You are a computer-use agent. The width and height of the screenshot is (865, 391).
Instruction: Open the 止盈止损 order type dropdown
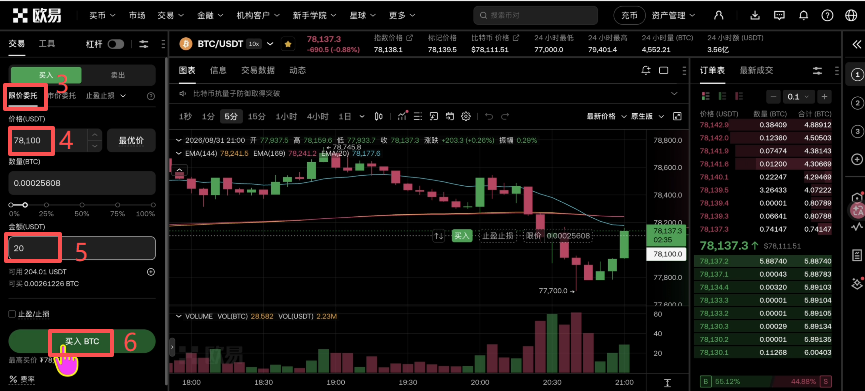[x=106, y=95]
